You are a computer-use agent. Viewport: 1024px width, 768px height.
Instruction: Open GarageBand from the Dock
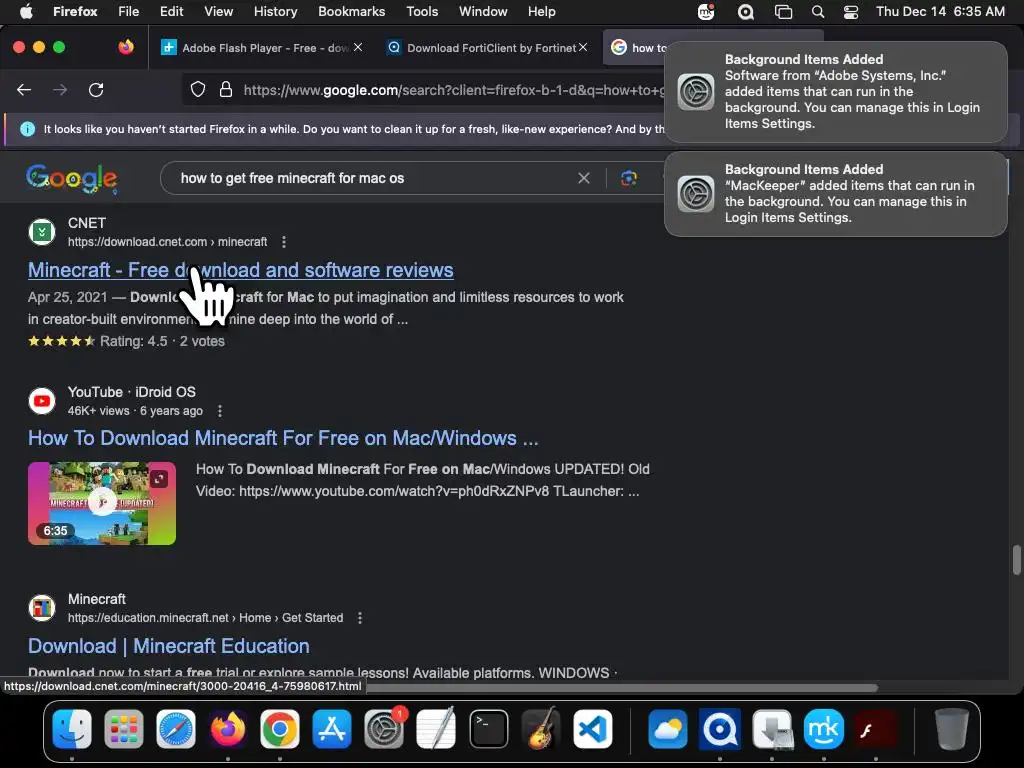[x=541, y=729]
